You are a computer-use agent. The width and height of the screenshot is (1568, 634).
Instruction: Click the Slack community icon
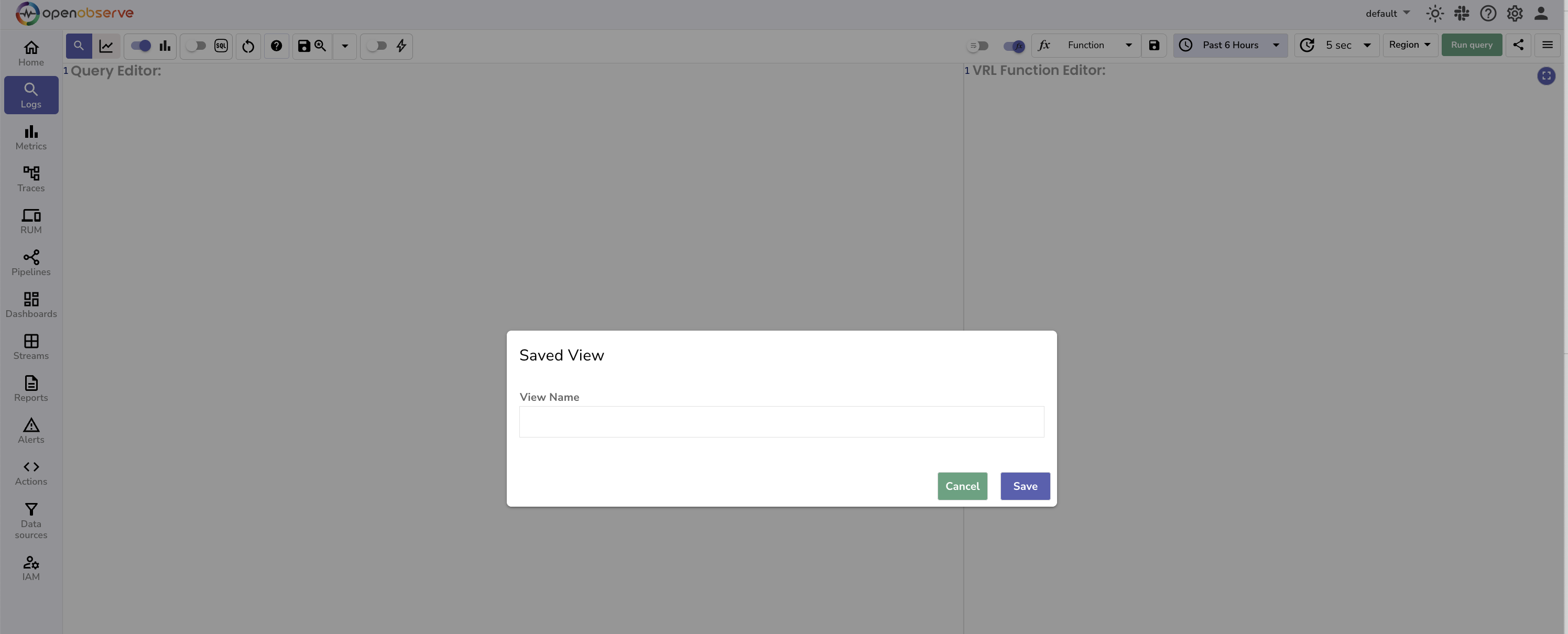pyautogui.click(x=1462, y=14)
